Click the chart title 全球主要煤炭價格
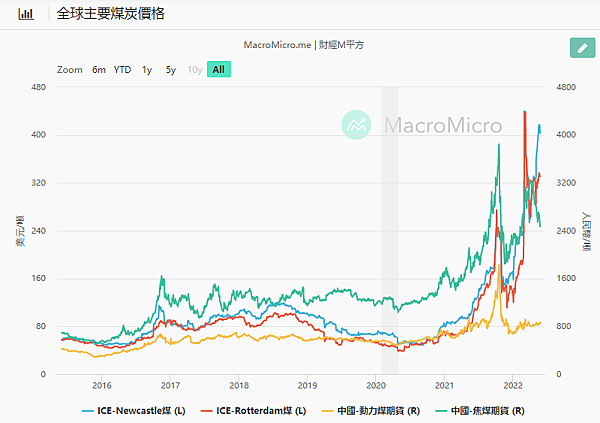600x423 pixels. [112, 14]
